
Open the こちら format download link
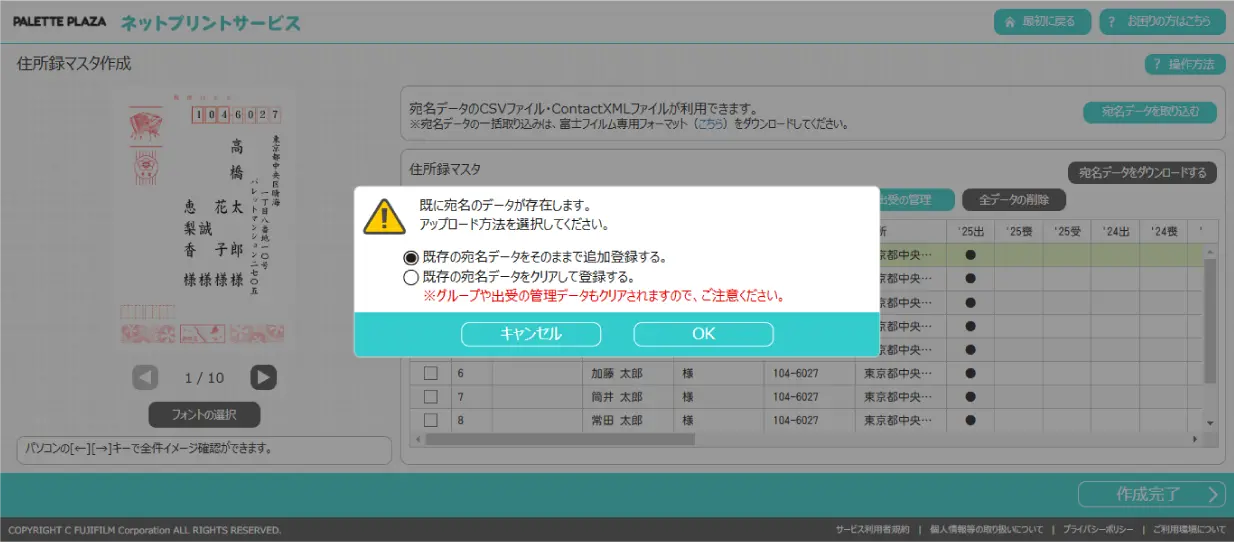tap(709, 125)
